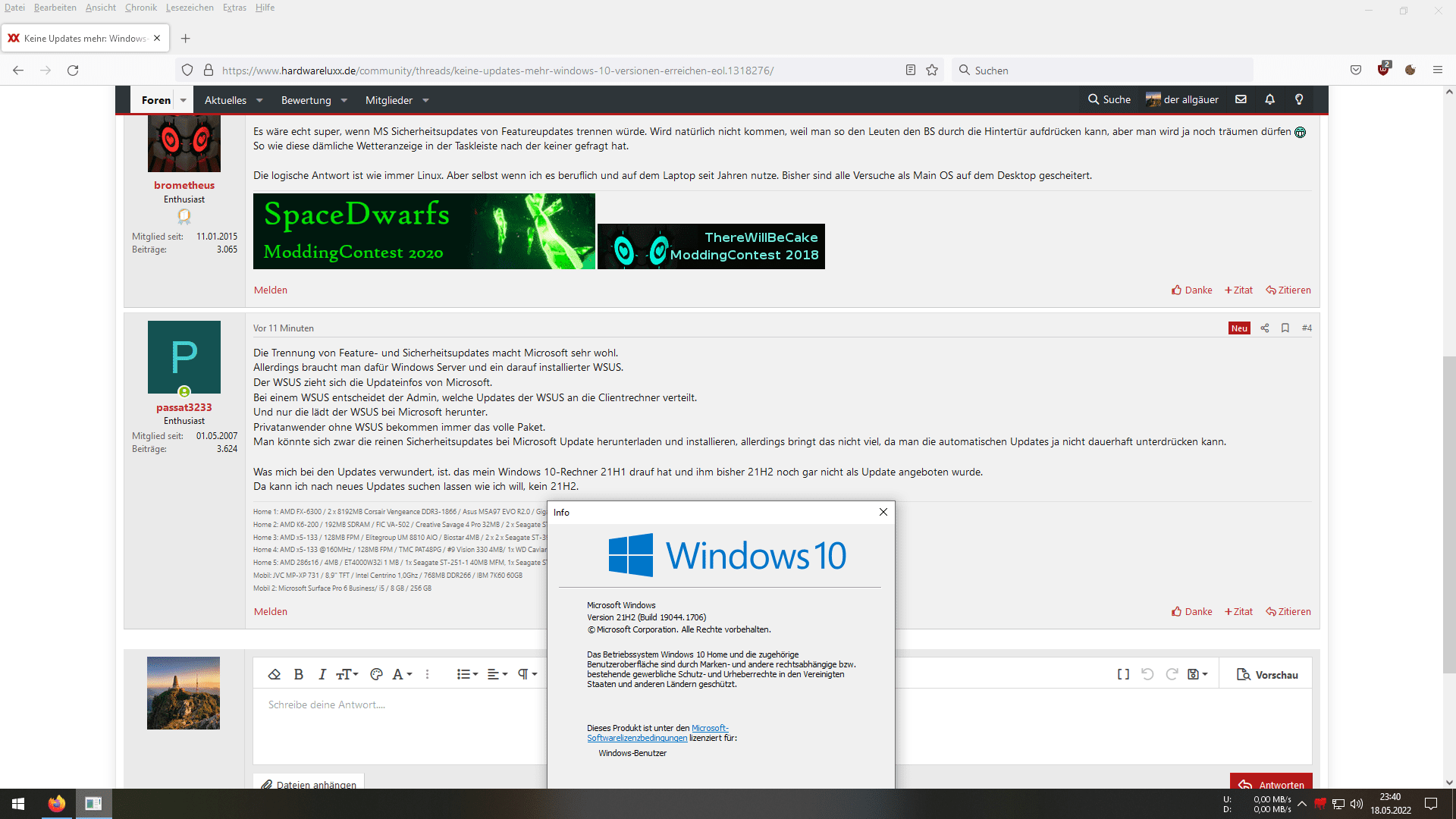Click Melden on passat3233's post
This screenshot has width=1456, height=819.
(x=271, y=611)
